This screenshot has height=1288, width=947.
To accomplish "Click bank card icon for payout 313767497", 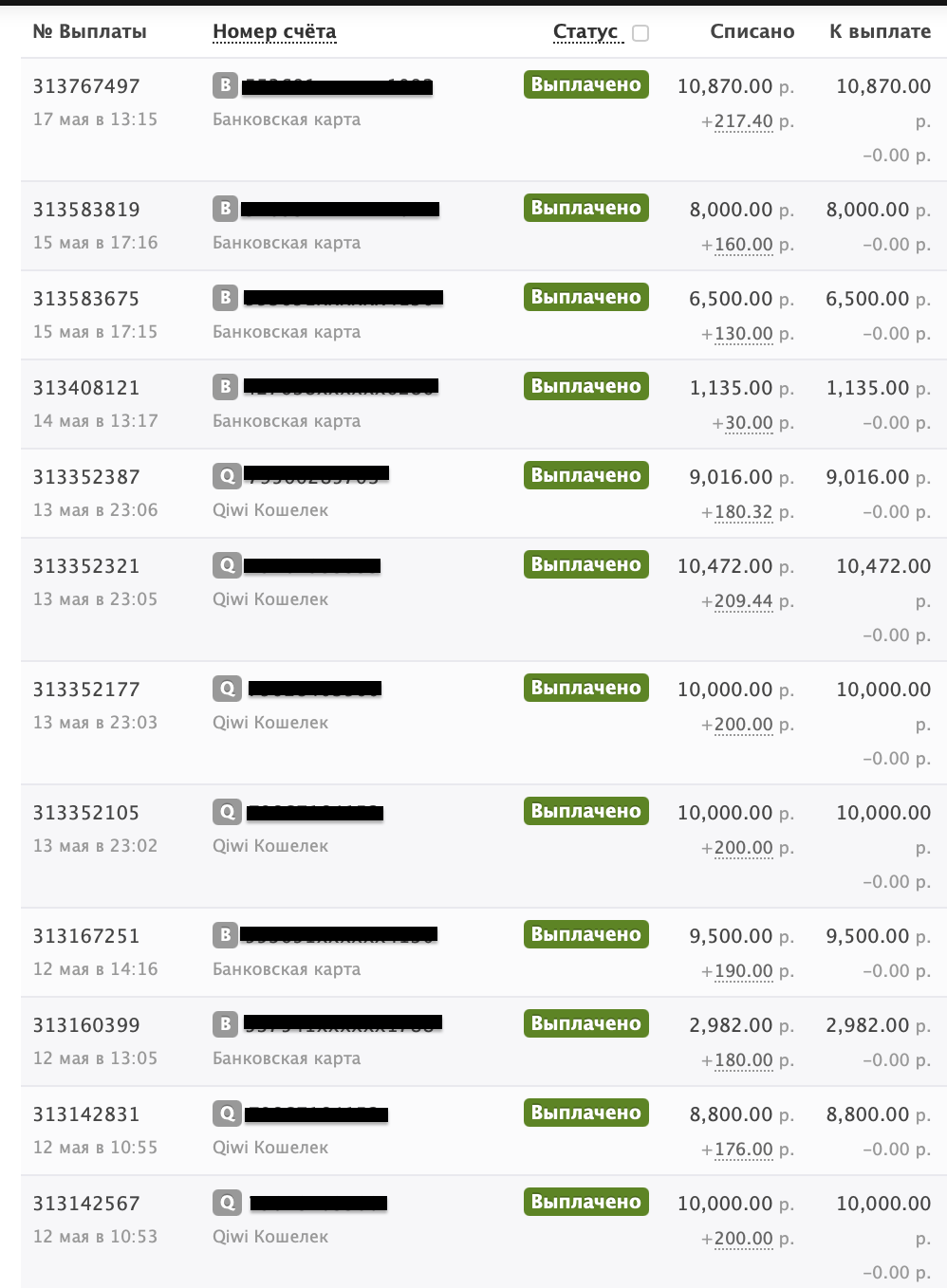I will [x=225, y=84].
